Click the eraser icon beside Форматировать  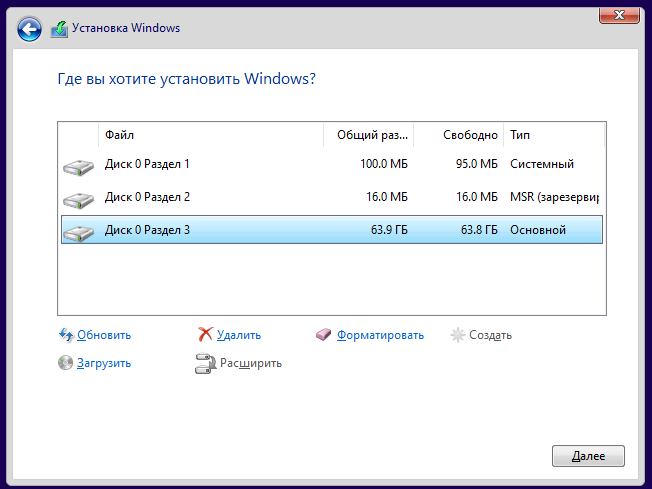click(324, 334)
